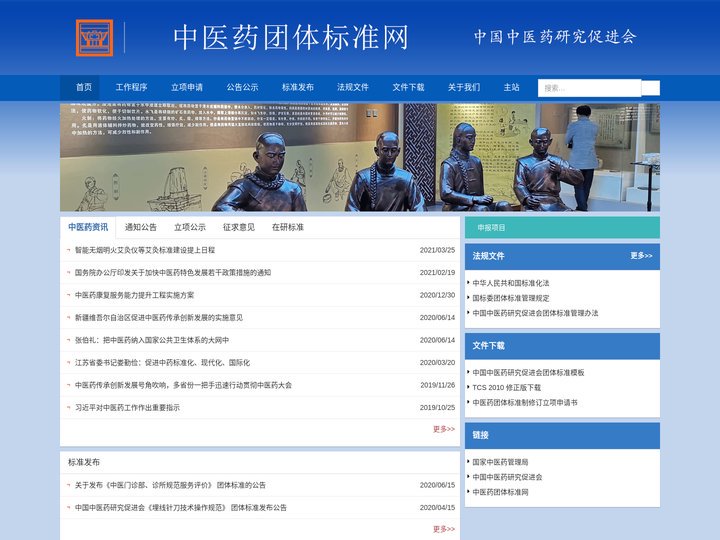720x540 pixels.
Task: Click the date 2021/03/25
Action: (437, 250)
